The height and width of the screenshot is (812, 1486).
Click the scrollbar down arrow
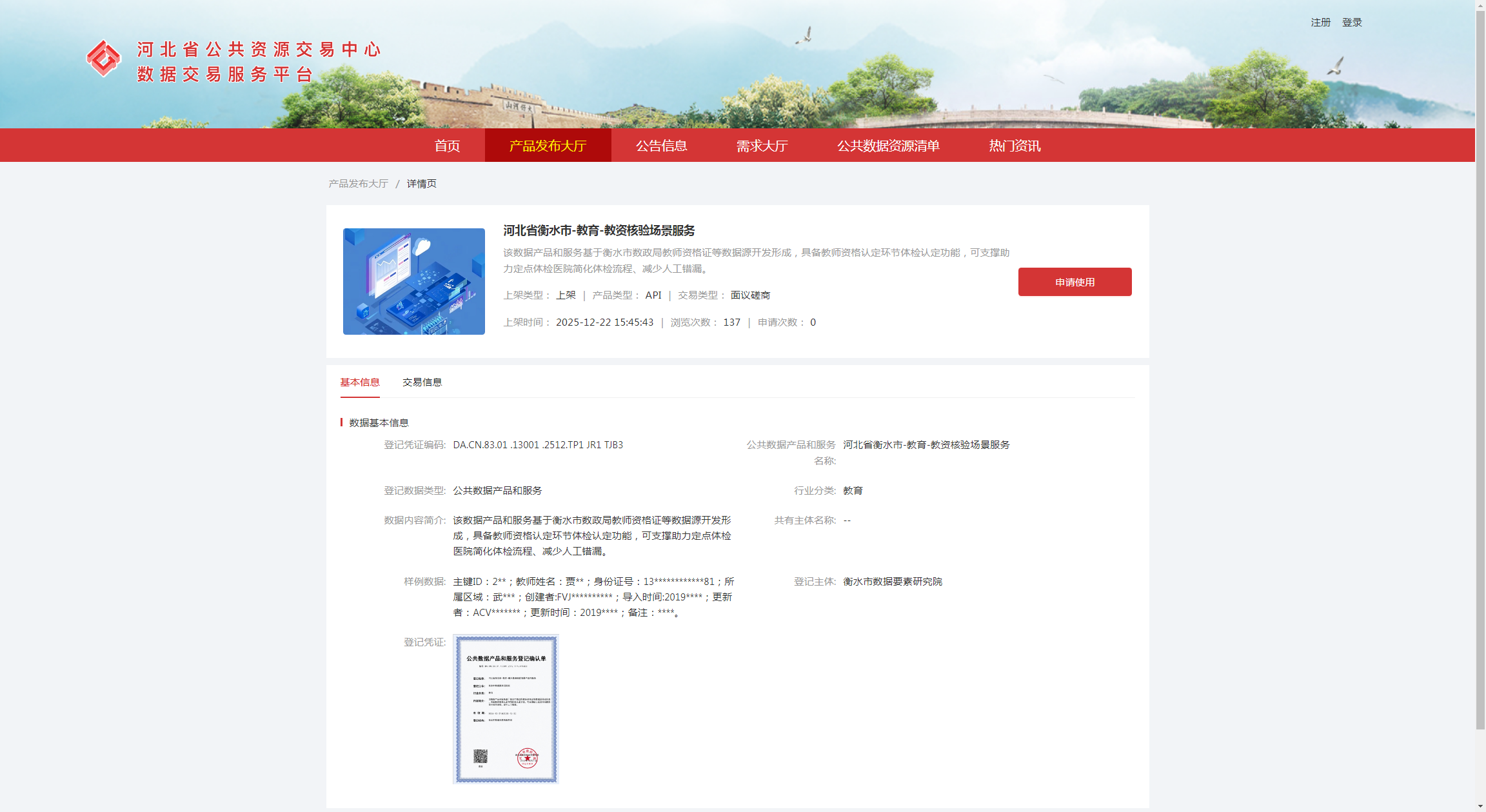pyautogui.click(x=1480, y=806)
